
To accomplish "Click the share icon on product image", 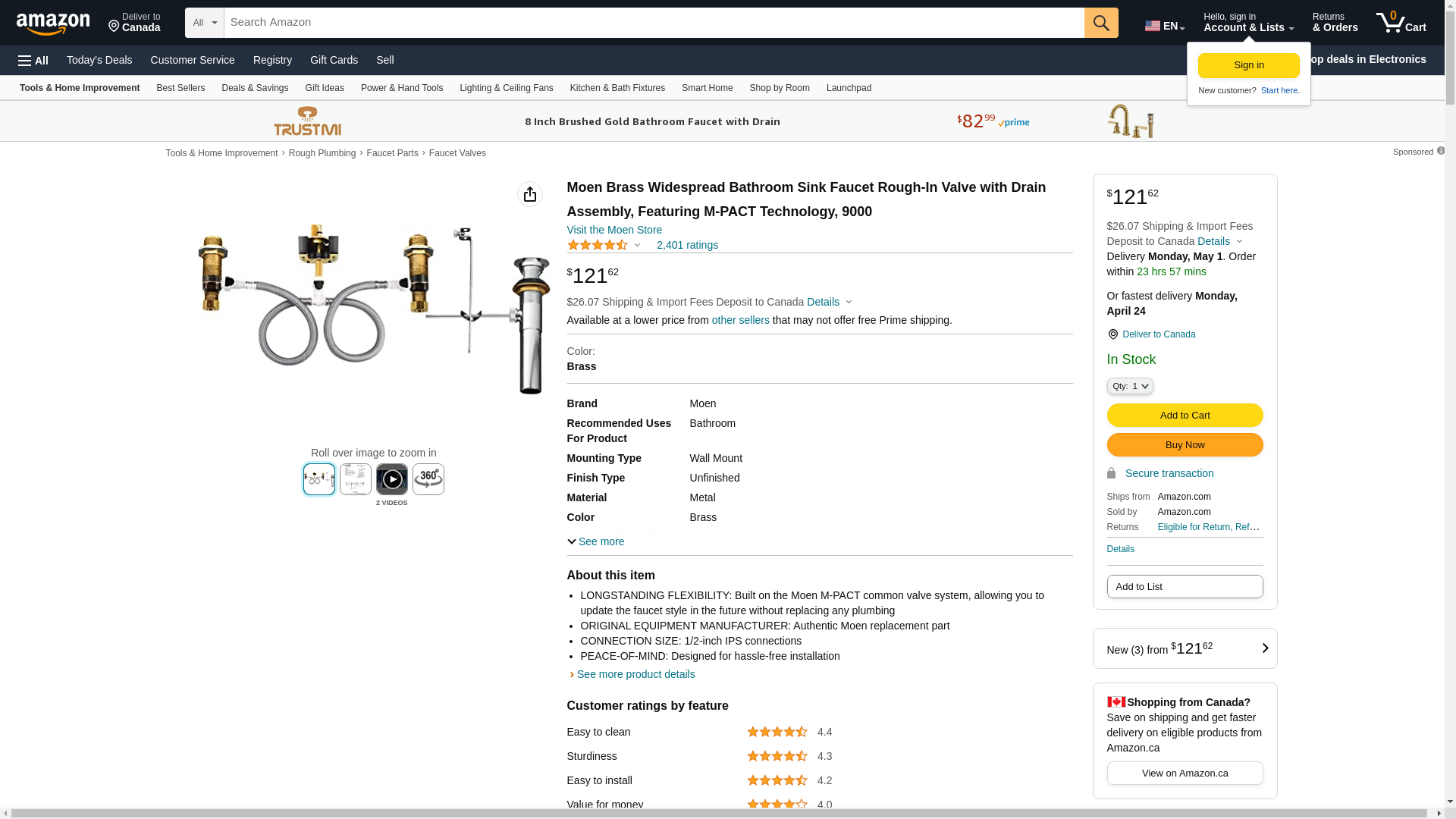I will pos(530,194).
